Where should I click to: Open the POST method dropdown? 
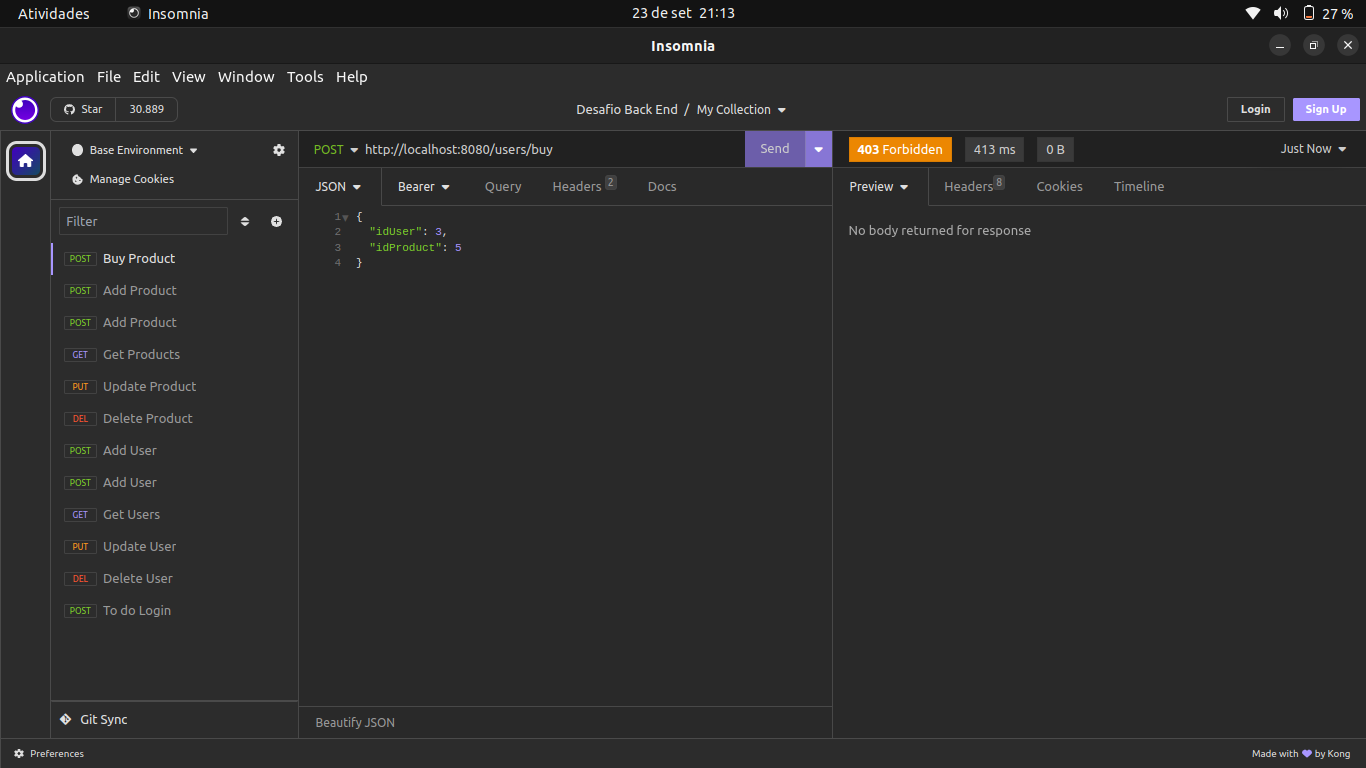(x=336, y=149)
